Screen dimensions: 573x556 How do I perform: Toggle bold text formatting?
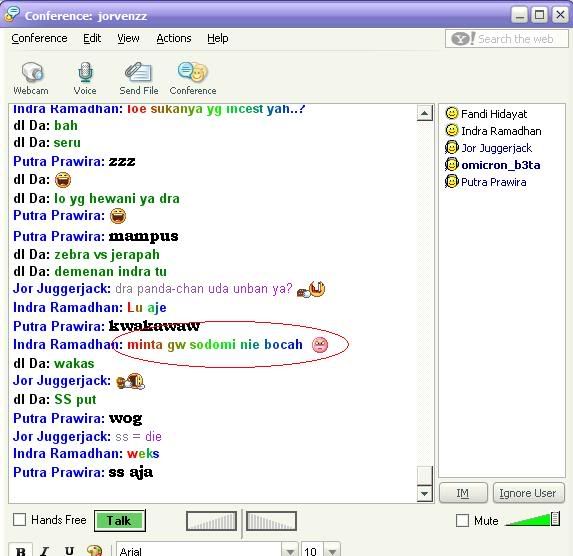(x=21, y=551)
